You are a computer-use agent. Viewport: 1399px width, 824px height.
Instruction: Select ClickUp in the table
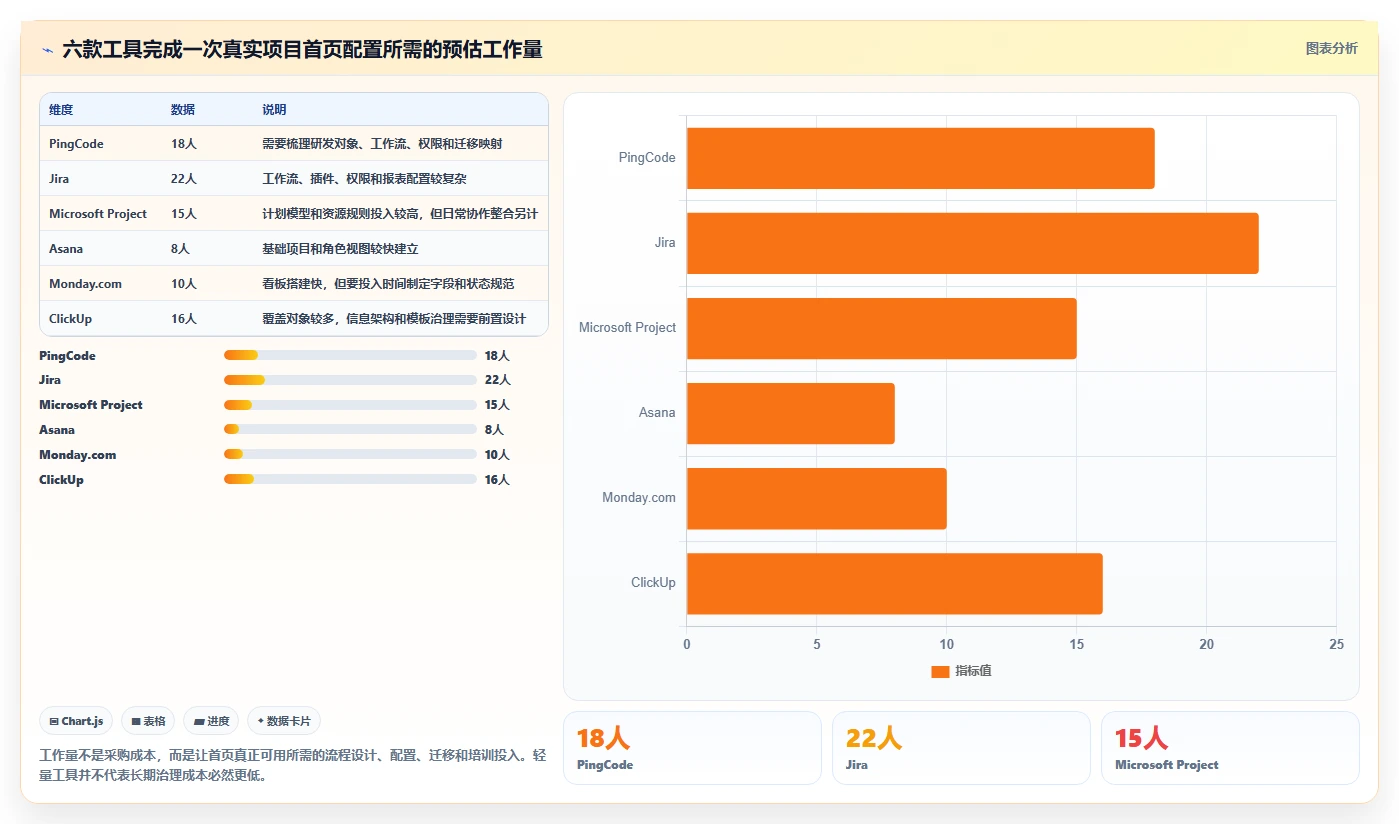[70, 319]
